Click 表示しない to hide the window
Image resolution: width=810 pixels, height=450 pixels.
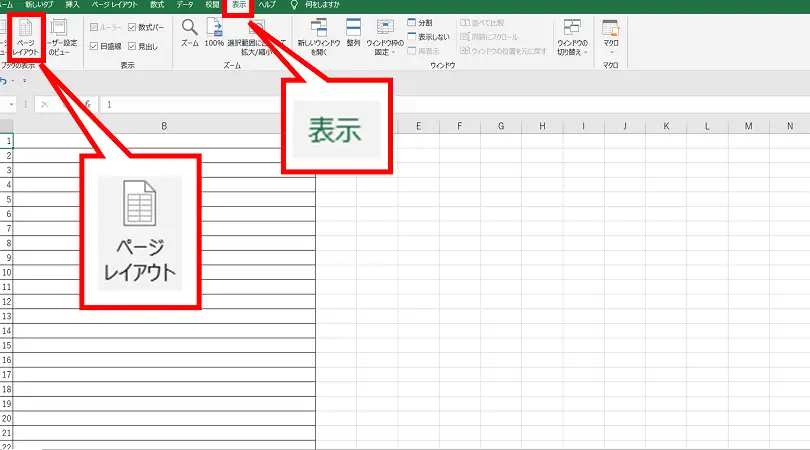(426, 36)
